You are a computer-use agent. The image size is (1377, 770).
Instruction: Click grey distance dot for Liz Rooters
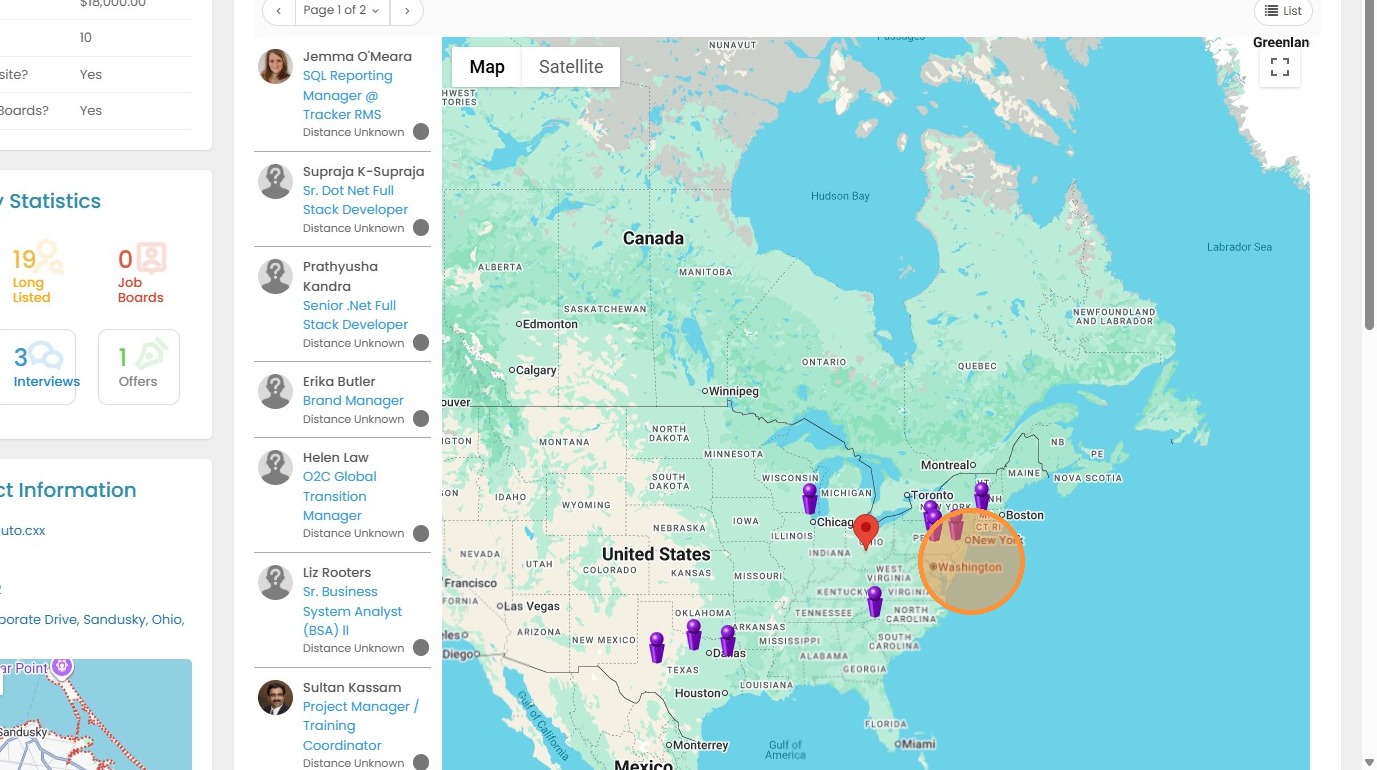pos(421,648)
